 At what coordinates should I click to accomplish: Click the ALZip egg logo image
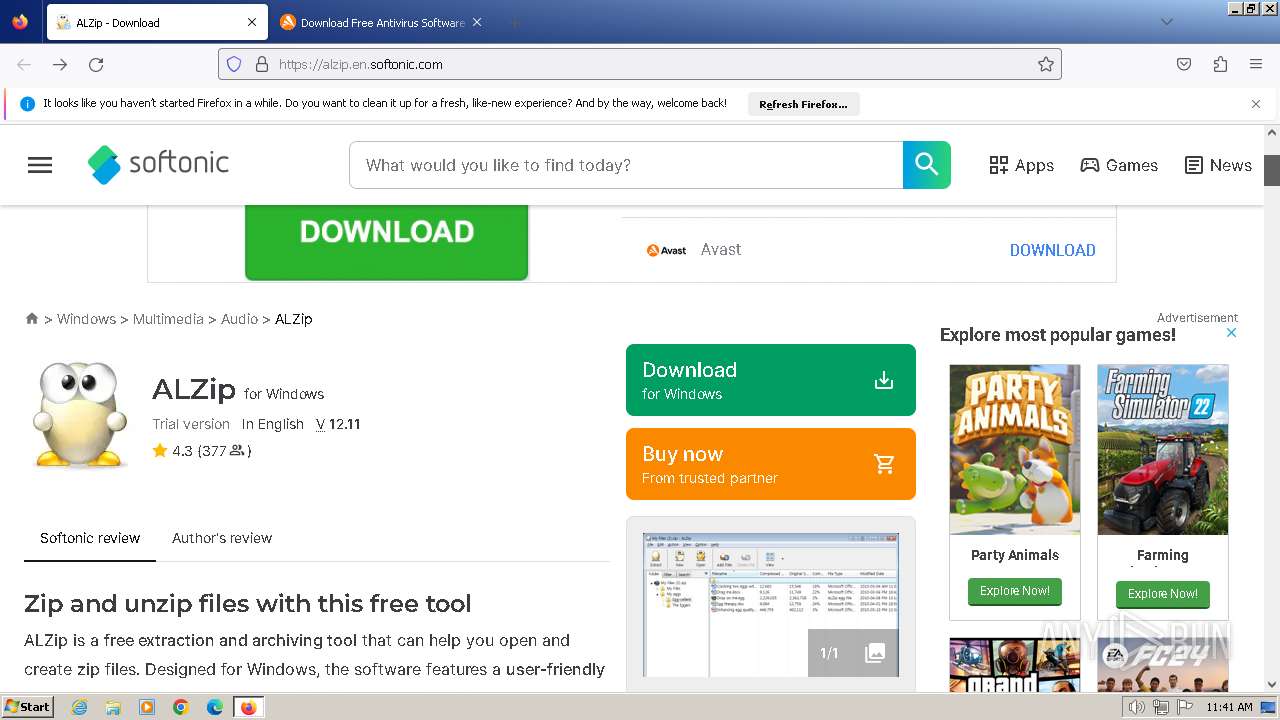click(80, 415)
